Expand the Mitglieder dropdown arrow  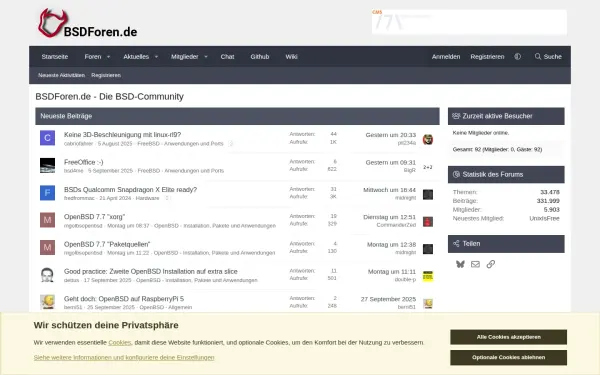(x=206, y=57)
